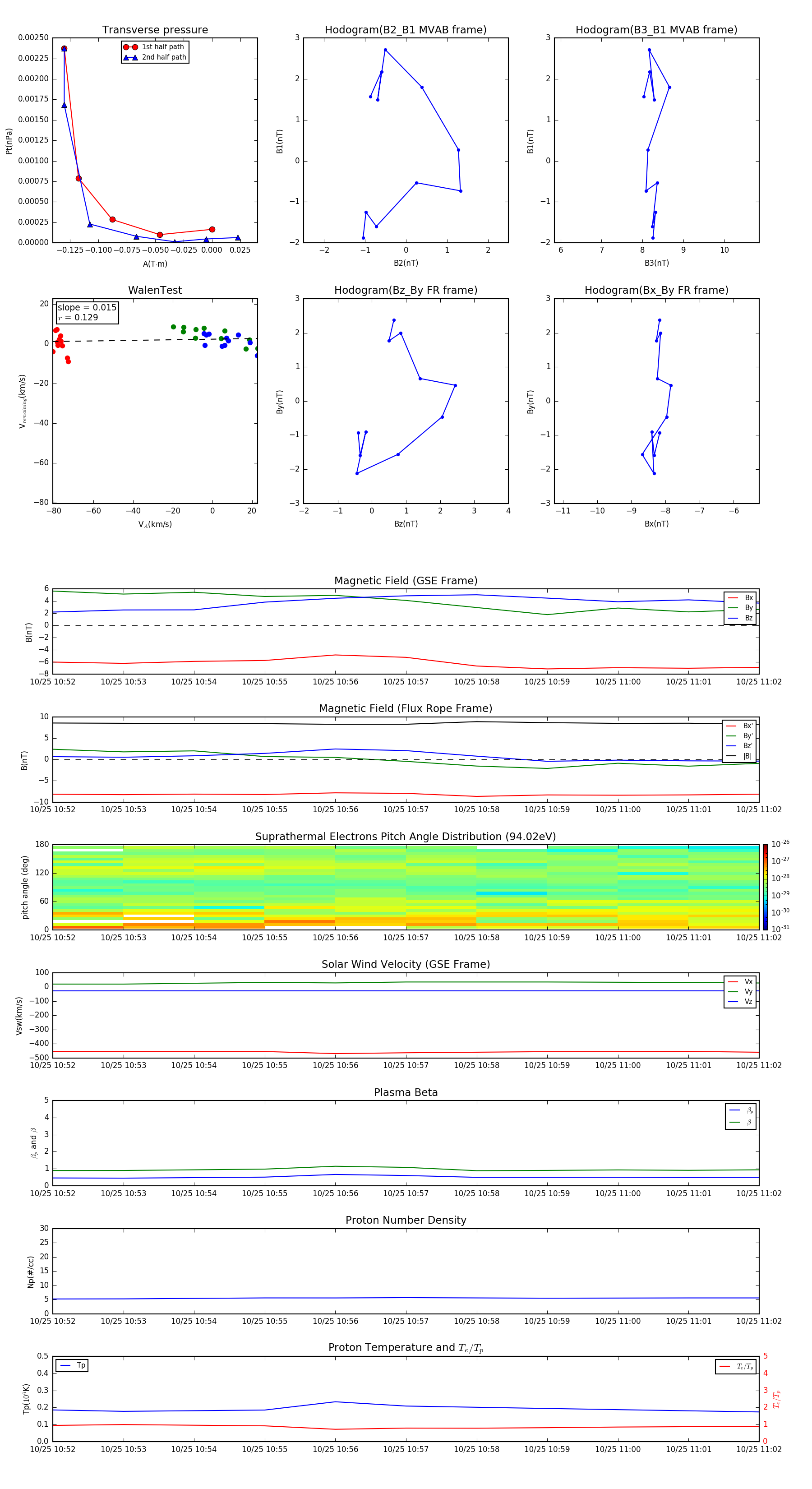Click the 'Transverse pressure' plot title
Image resolution: width=812 pixels, height=1489 pixels.
click(x=155, y=30)
